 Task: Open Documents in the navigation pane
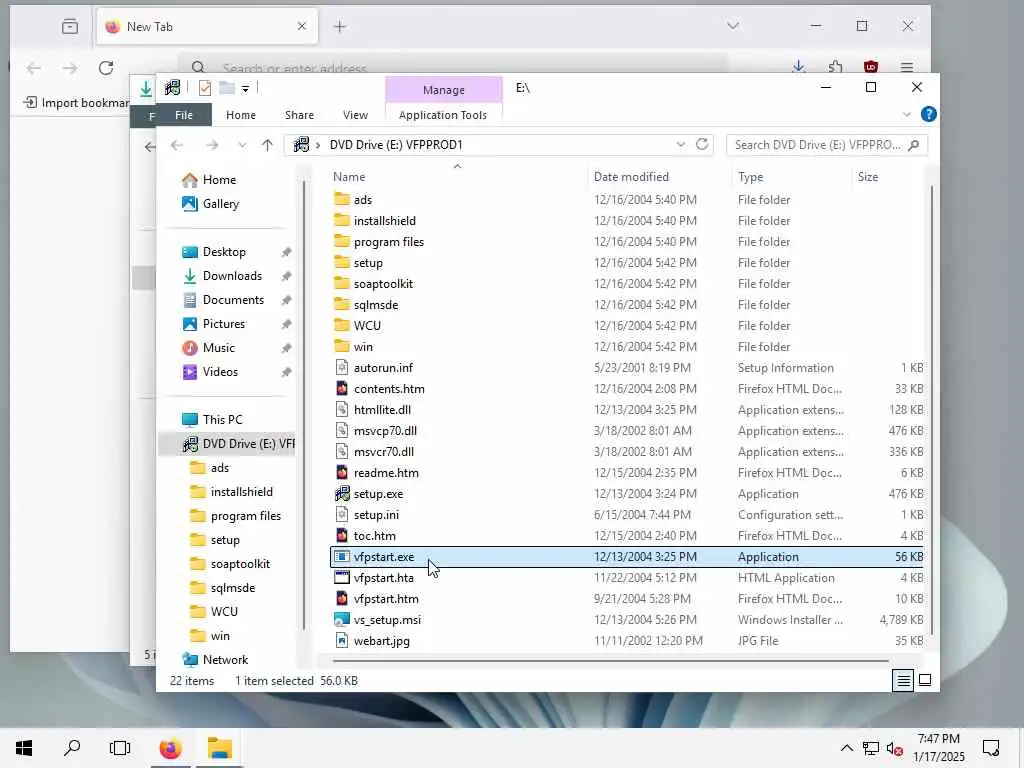(233, 300)
